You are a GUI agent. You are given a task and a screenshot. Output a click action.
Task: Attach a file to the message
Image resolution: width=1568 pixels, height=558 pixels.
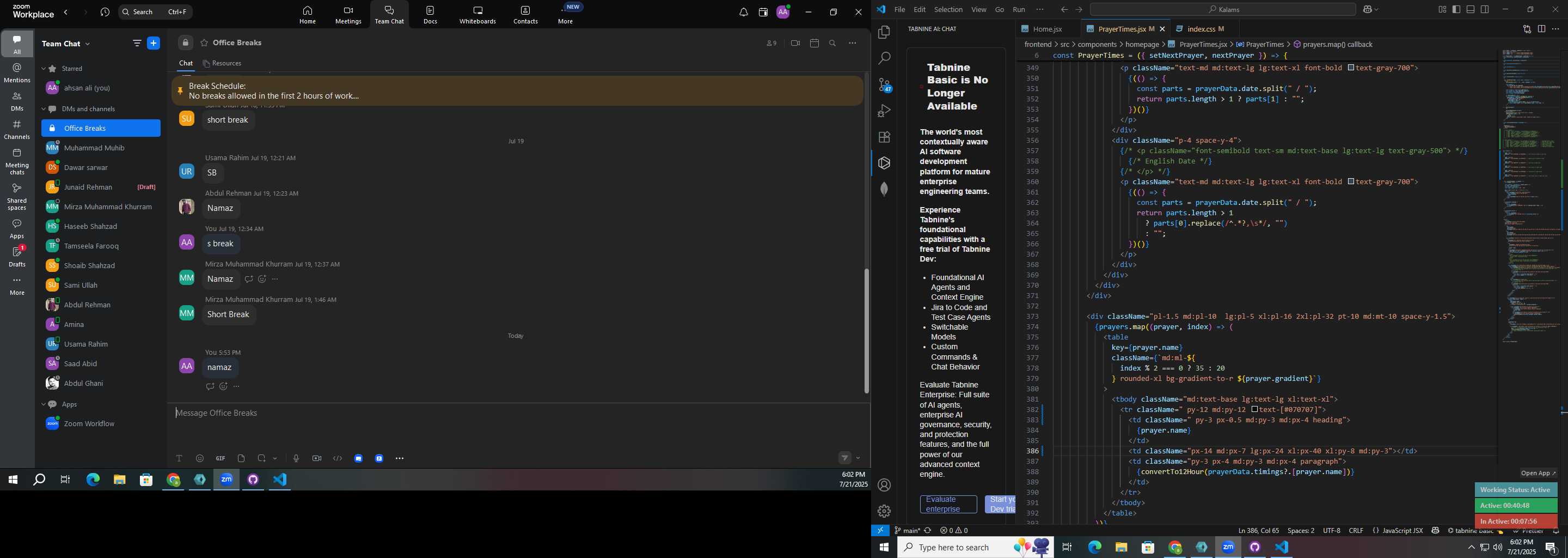point(241,458)
